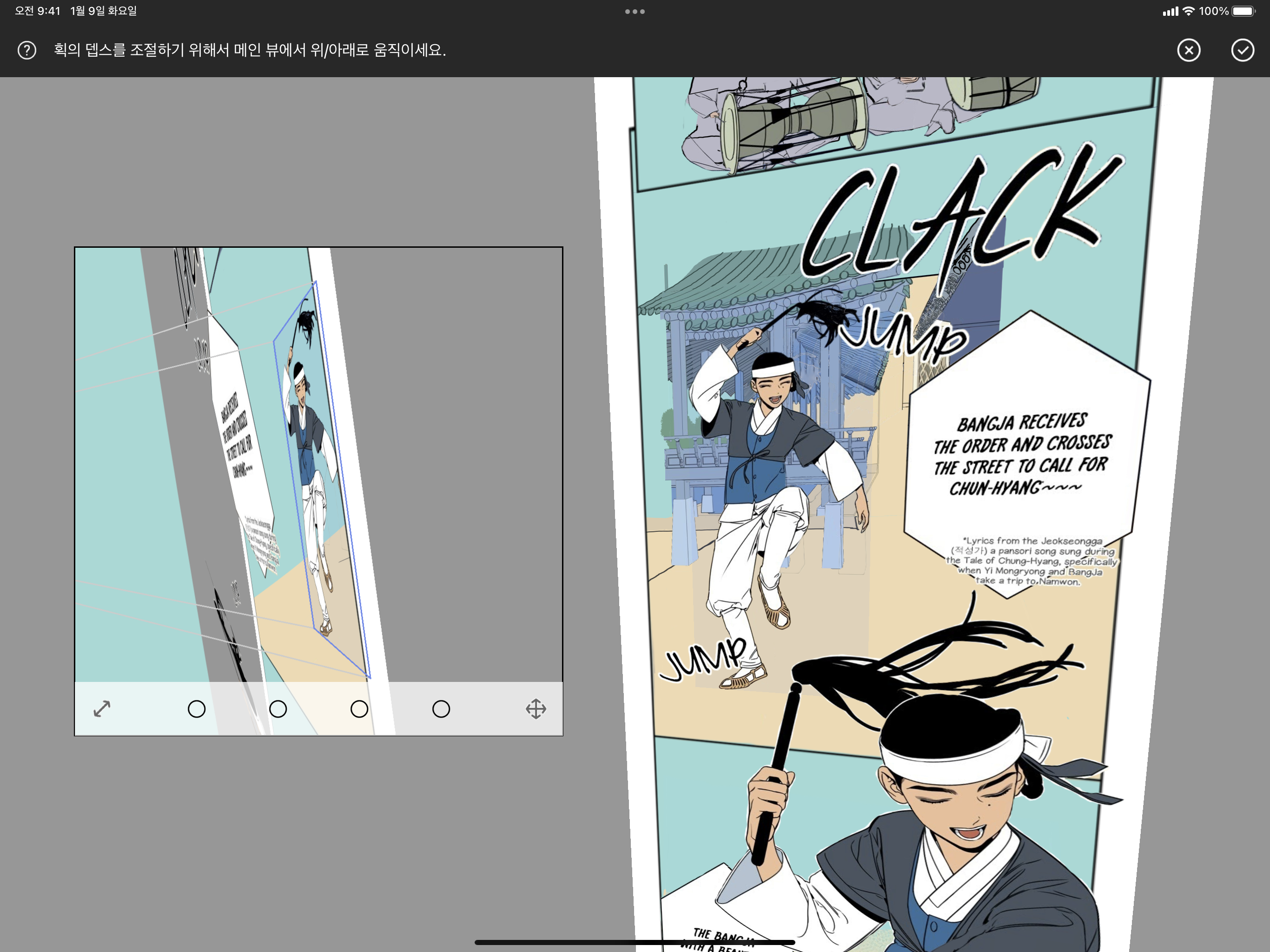Select the first circle control in preview toolbar
This screenshot has width=1270, height=952.
(196, 708)
